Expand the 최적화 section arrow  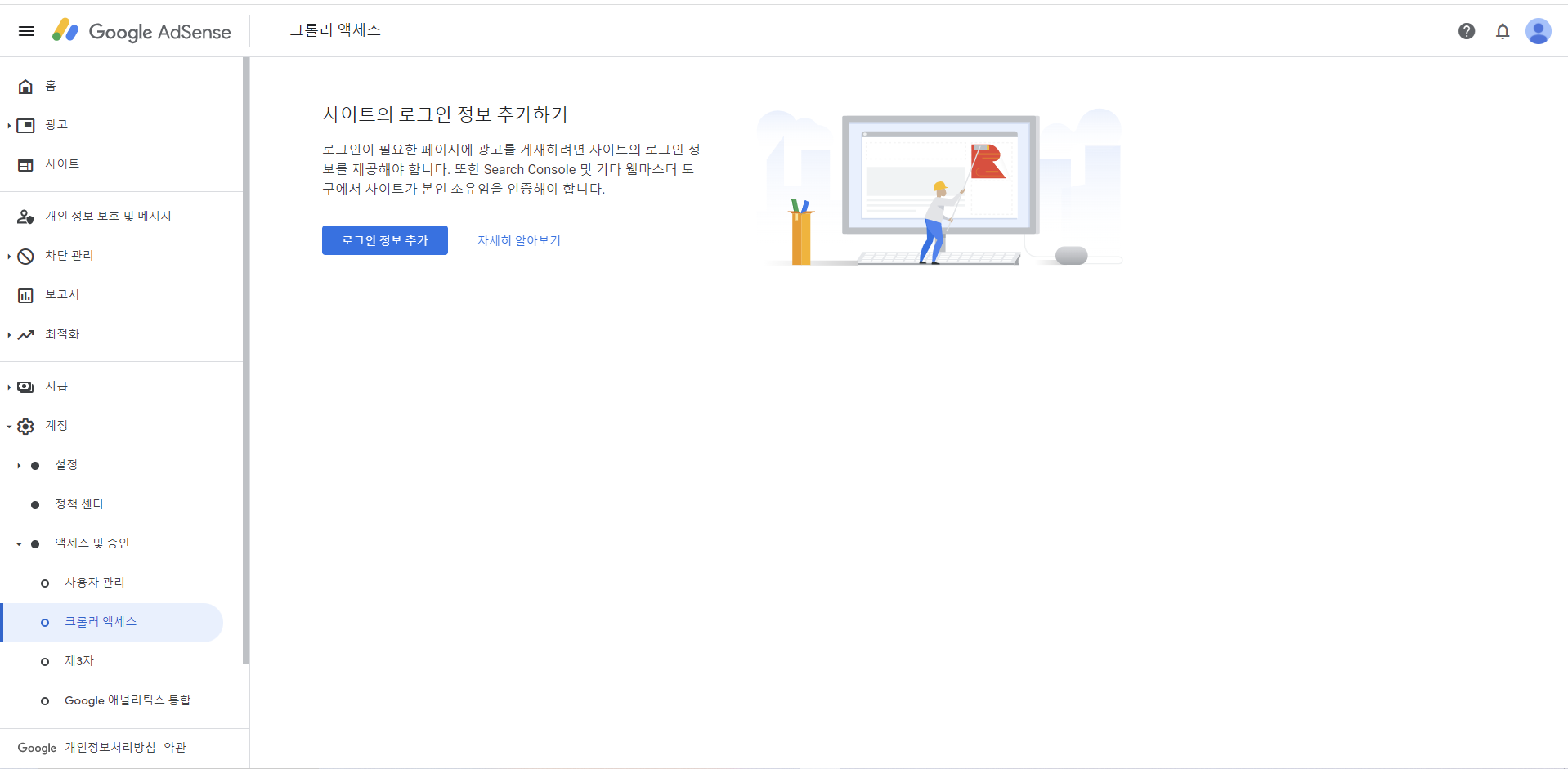point(9,334)
